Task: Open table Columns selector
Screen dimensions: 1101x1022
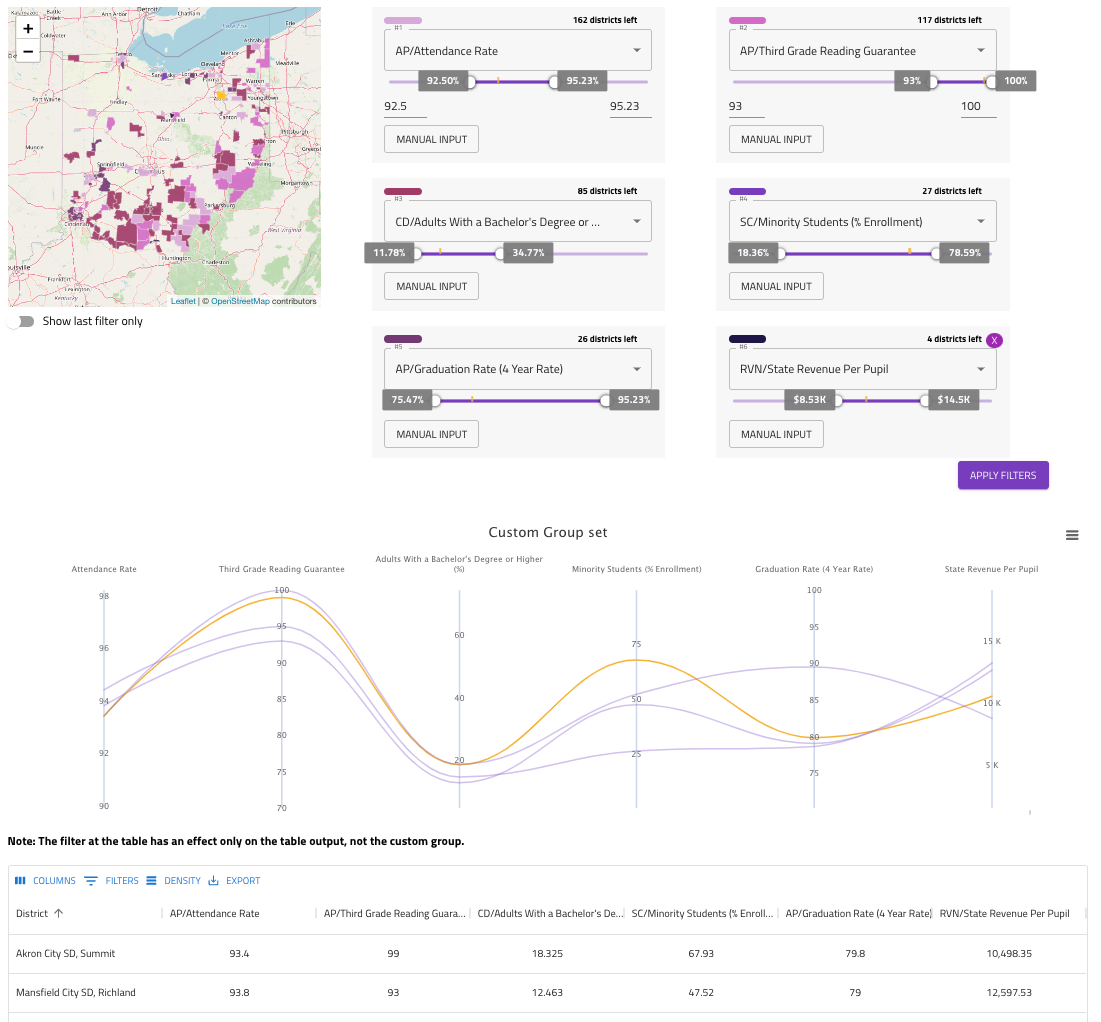Action: (45, 881)
